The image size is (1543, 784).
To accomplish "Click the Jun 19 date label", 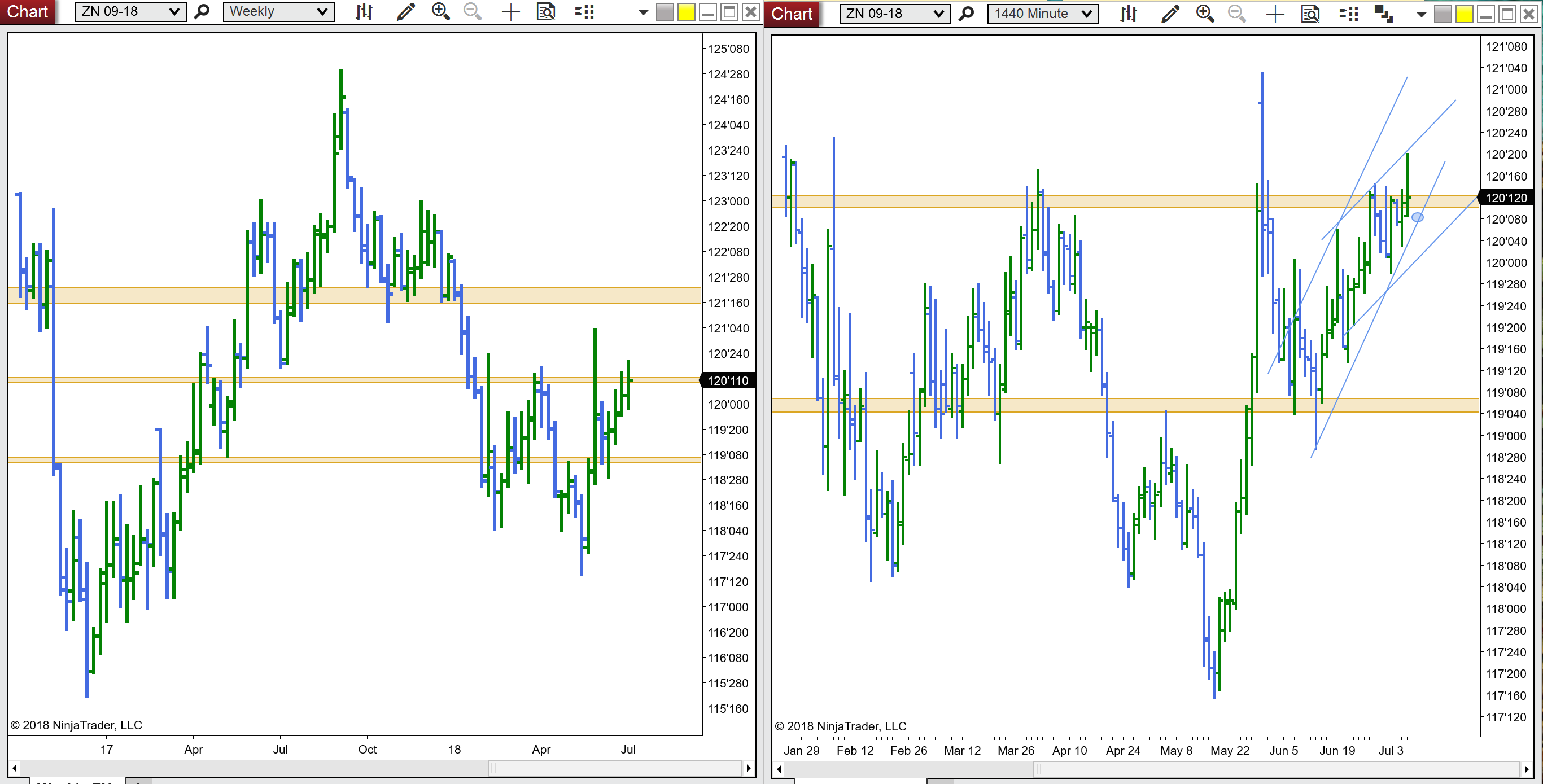I will [x=1337, y=751].
